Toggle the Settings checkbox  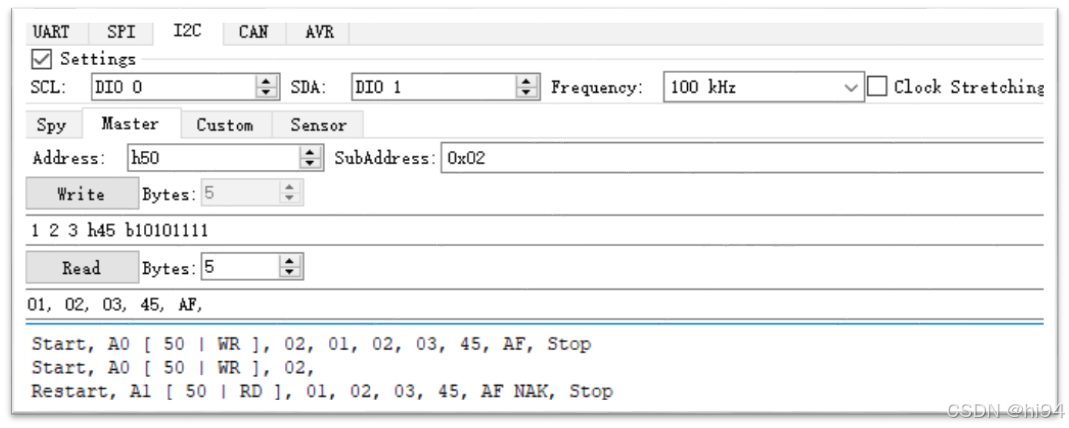42,59
